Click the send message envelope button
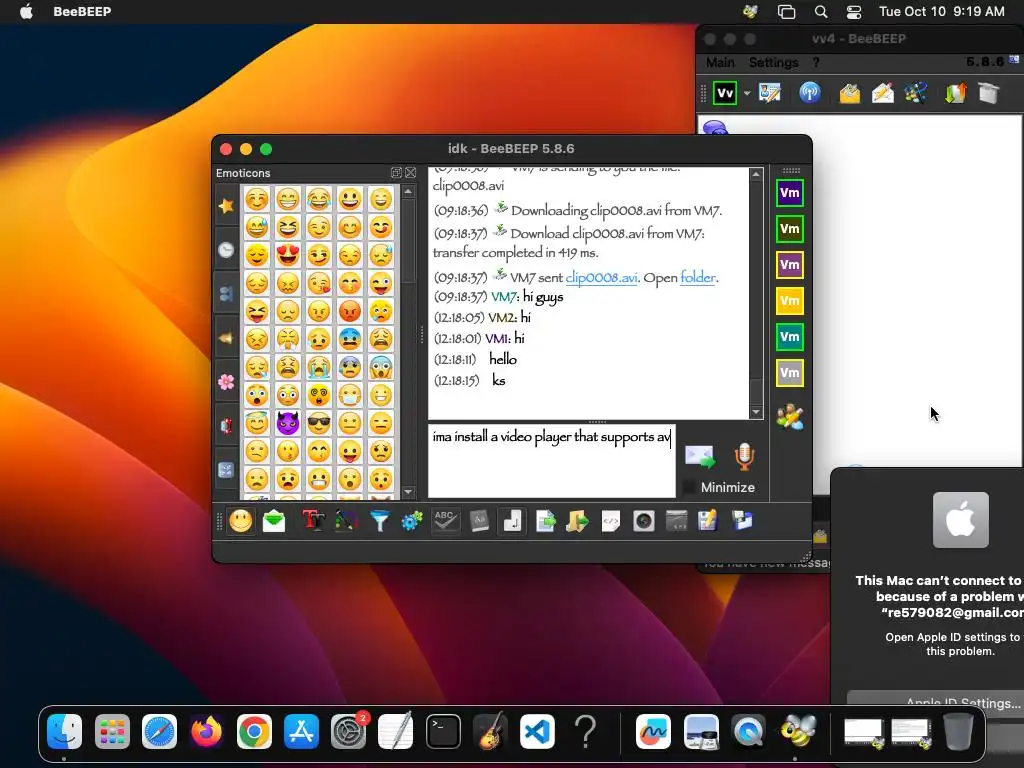 [x=699, y=456]
